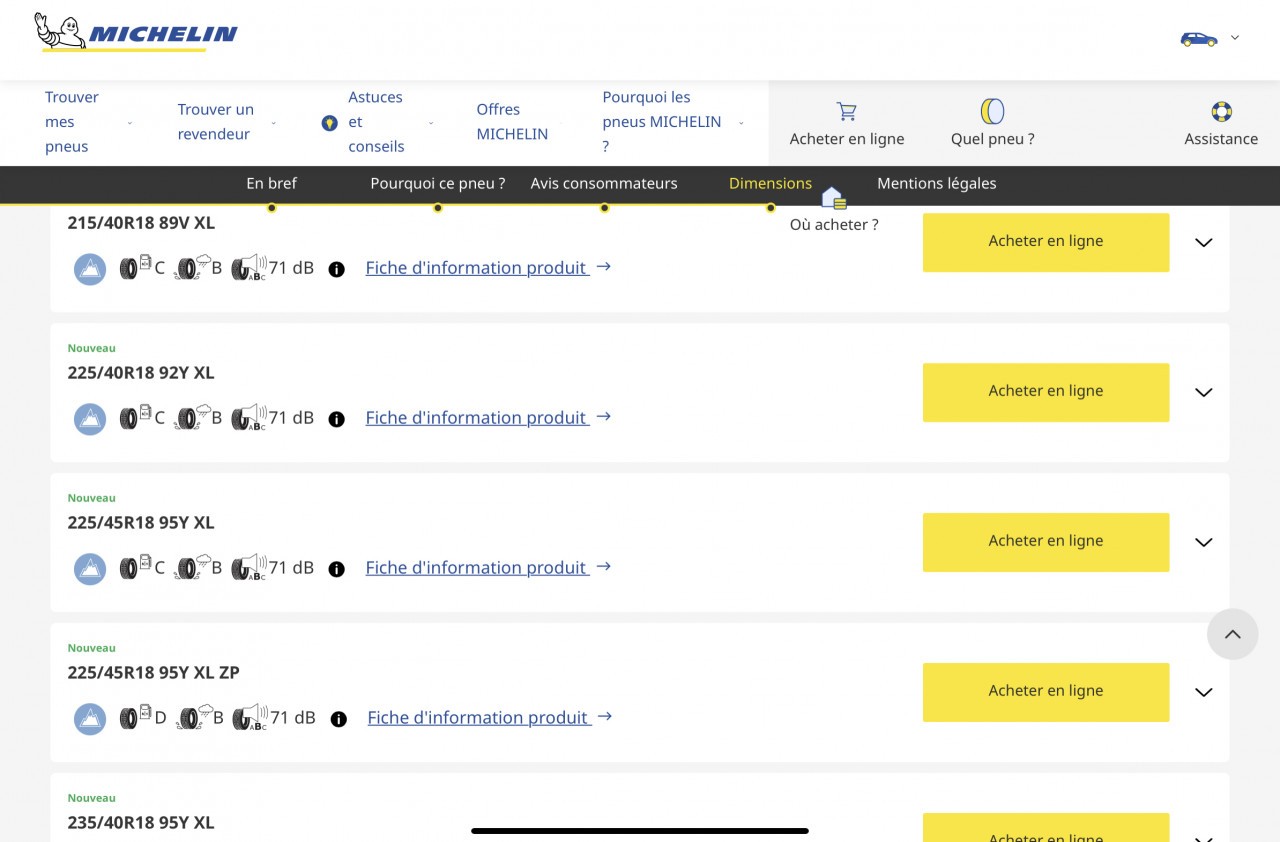Image resolution: width=1280 pixels, height=842 pixels.
Task: Click the Acheter en ligne cart icon
Action: coord(847,111)
